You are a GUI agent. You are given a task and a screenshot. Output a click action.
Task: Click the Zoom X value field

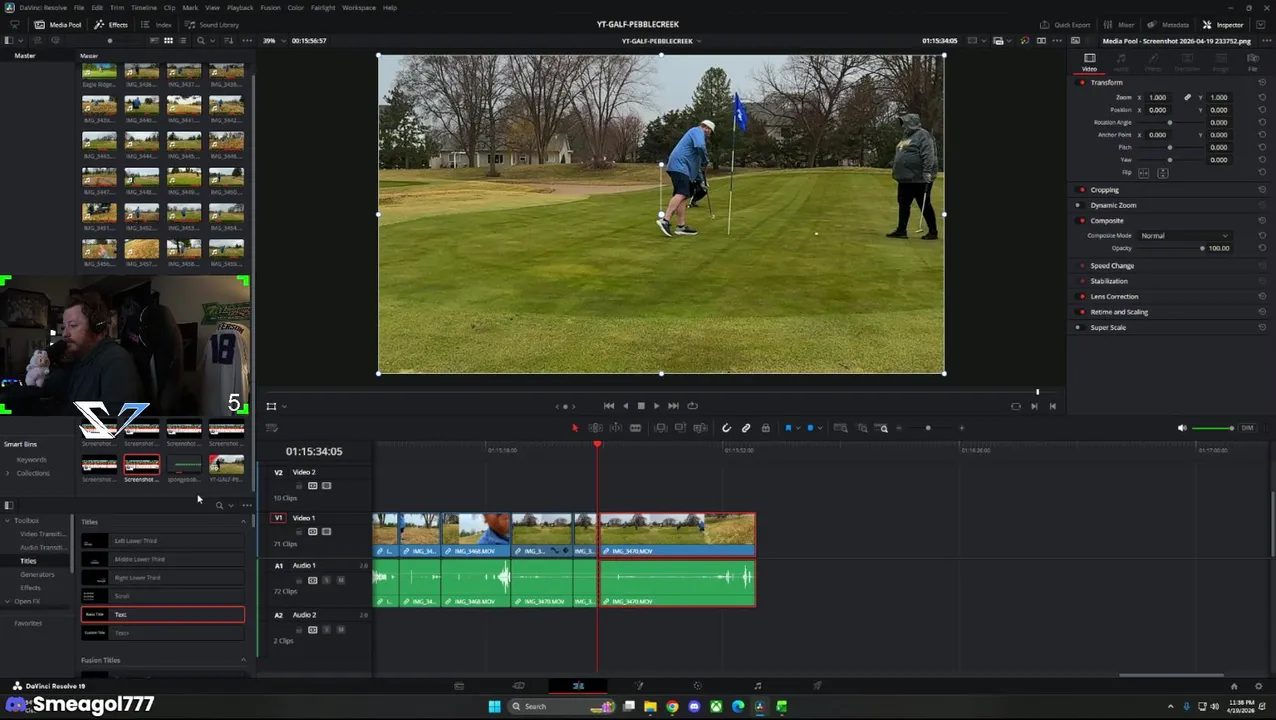click(1158, 97)
